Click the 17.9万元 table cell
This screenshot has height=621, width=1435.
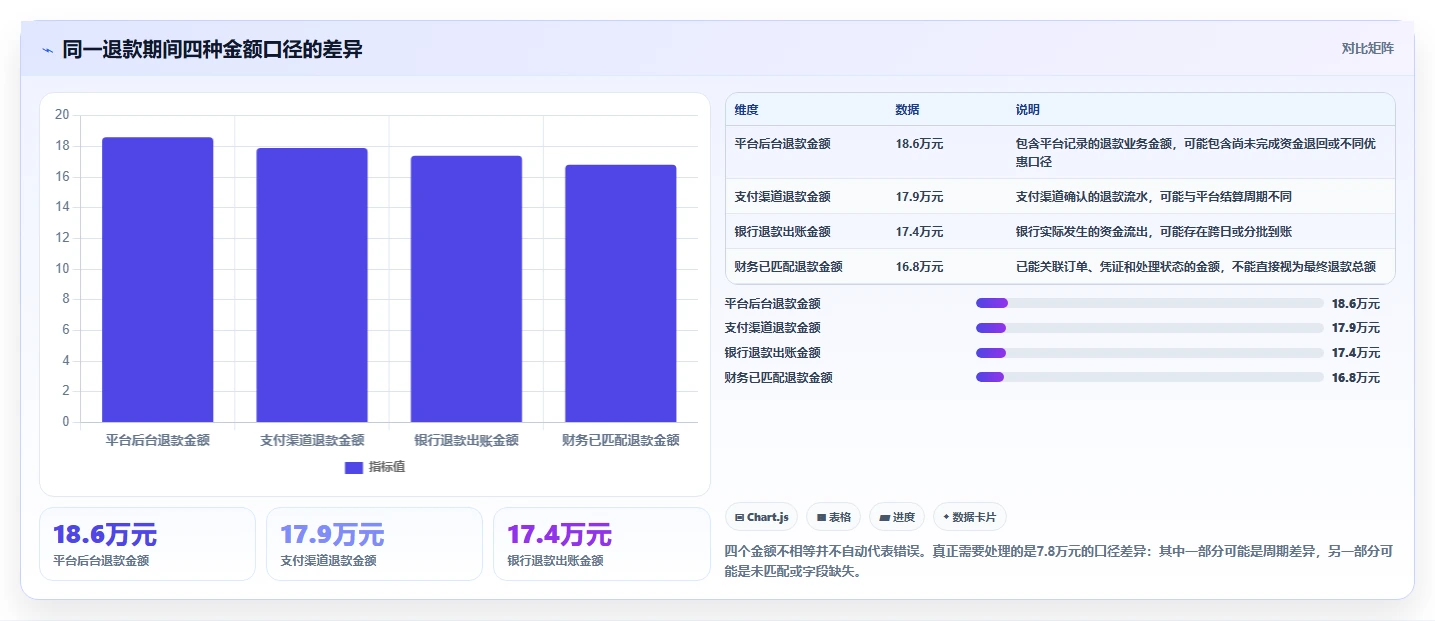[x=919, y=197]
